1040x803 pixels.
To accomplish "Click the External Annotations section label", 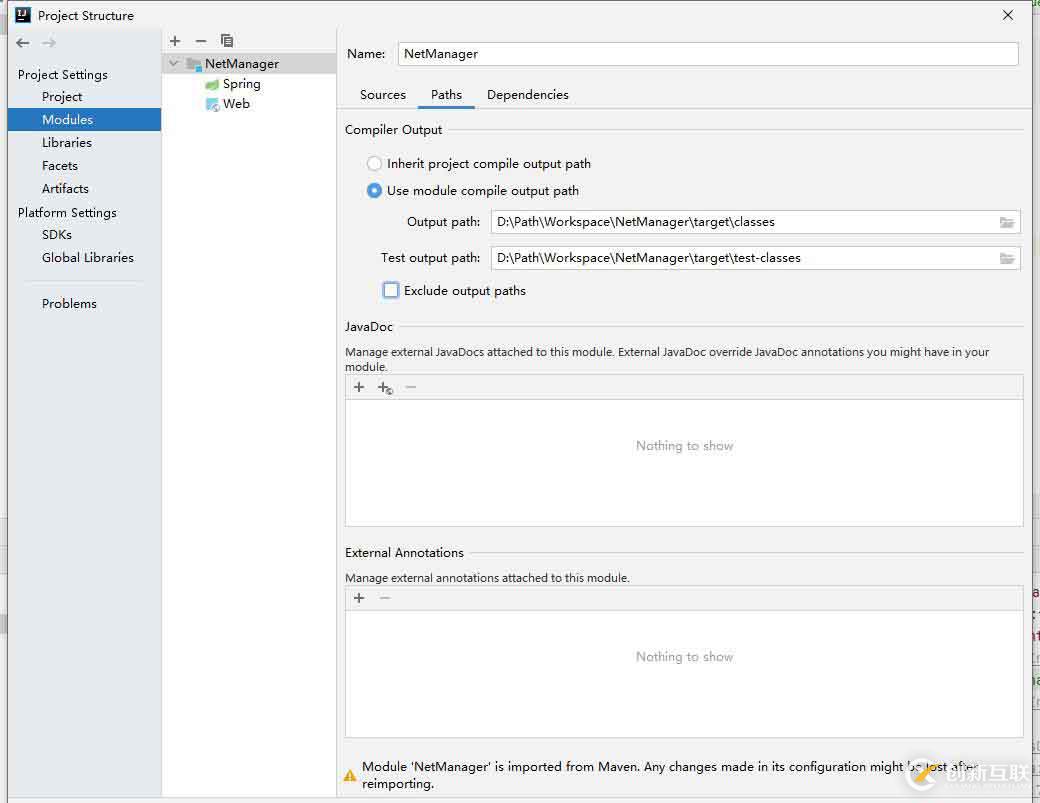I will (404, 553).
